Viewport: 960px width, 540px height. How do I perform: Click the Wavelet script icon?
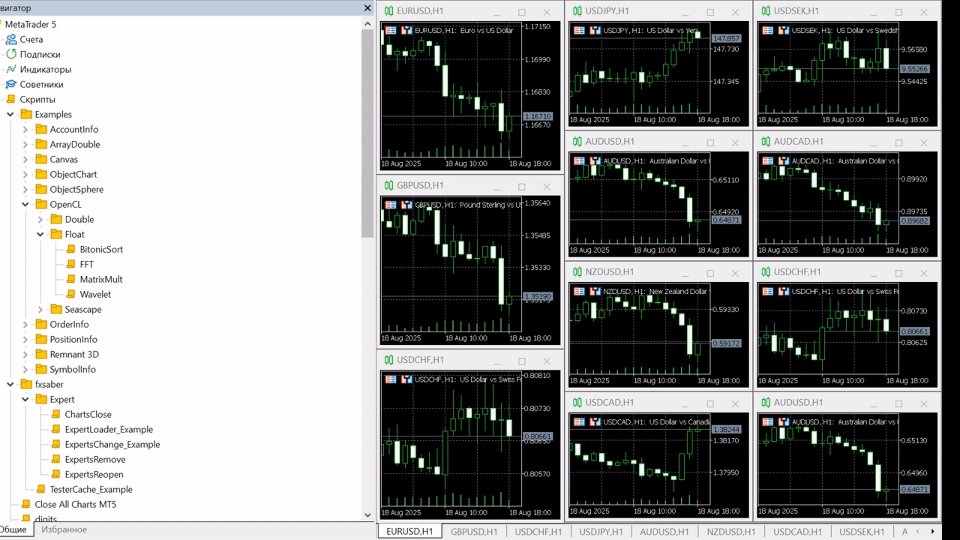tap(71, 294)
